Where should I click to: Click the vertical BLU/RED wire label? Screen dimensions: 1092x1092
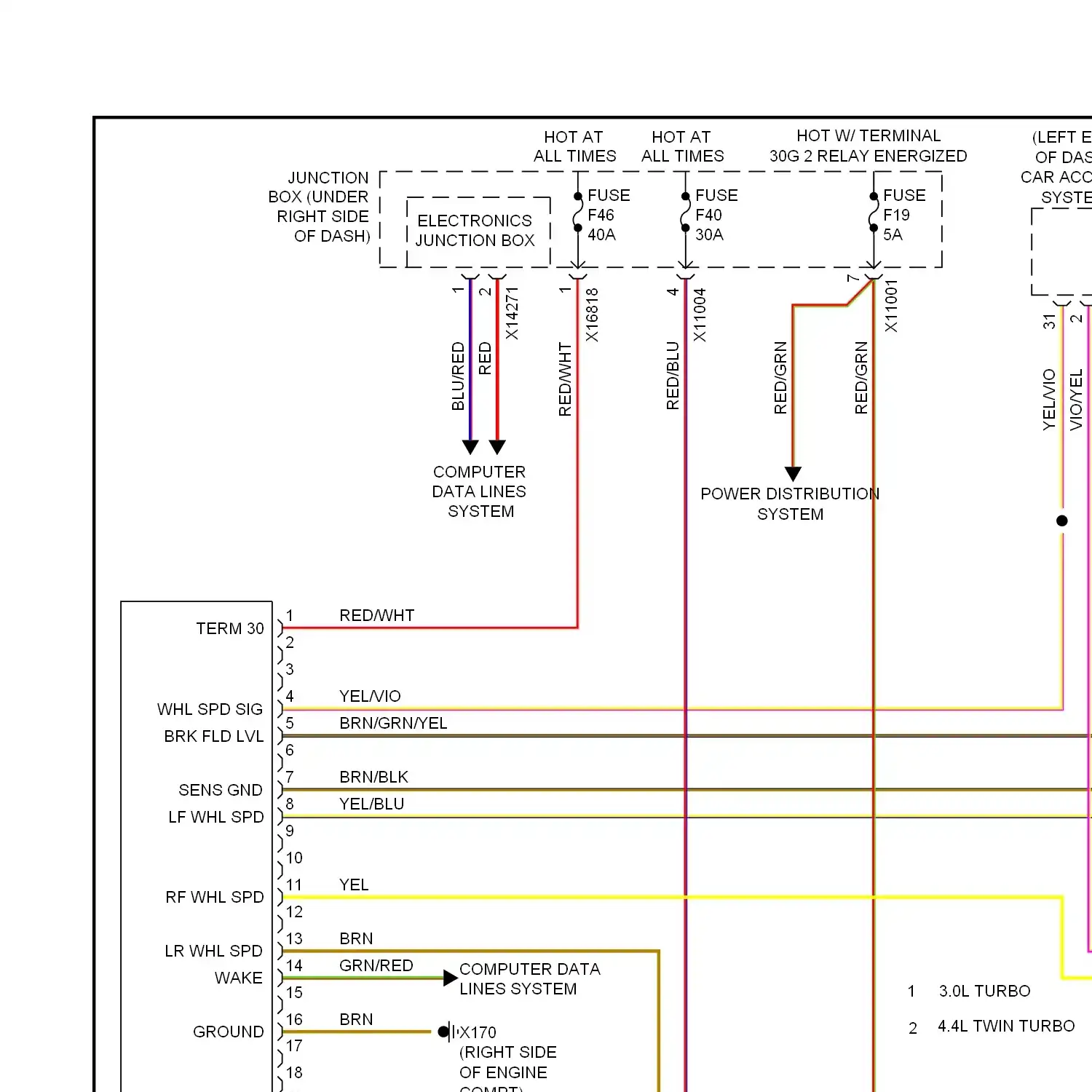458,376
